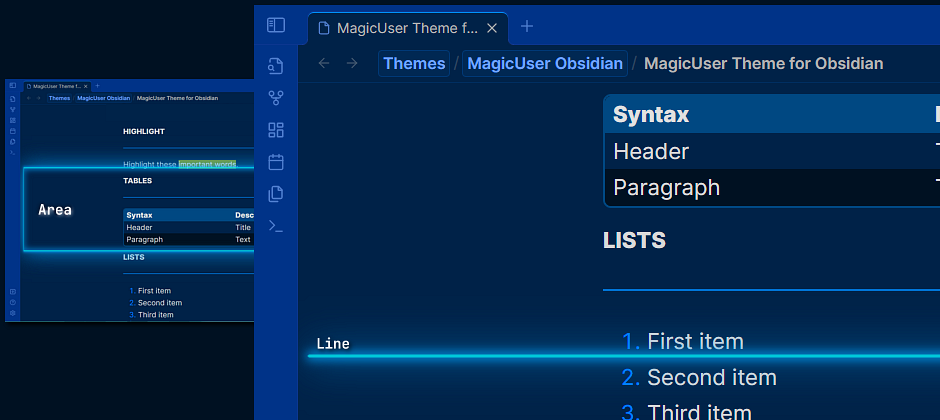Screen dimensions: 940x420
Task: Click the command palette icon in small window ribbon
Action: [x=13, y=152]
